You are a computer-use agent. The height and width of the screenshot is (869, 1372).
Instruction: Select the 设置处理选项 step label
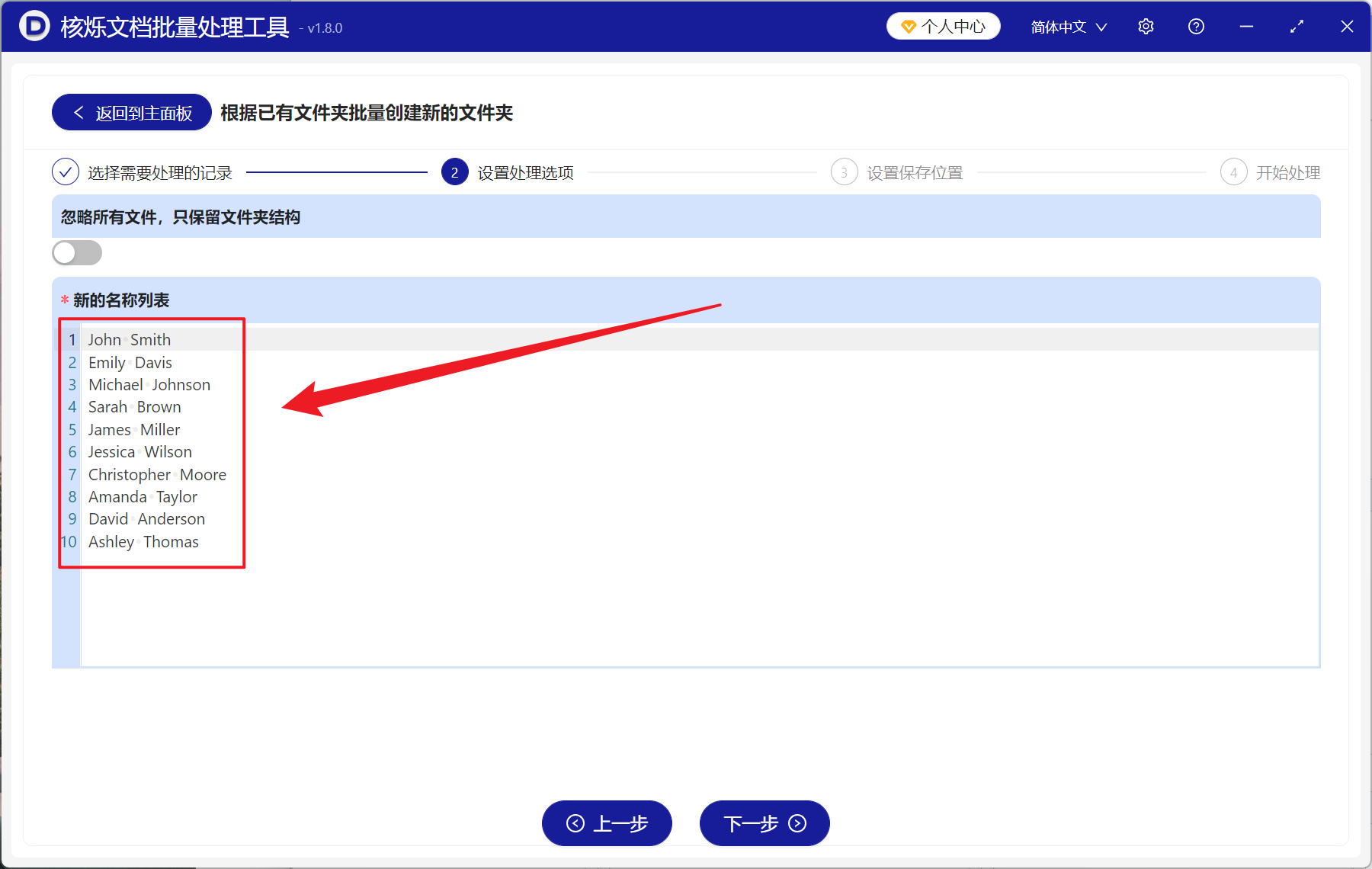tap(525, 172)
